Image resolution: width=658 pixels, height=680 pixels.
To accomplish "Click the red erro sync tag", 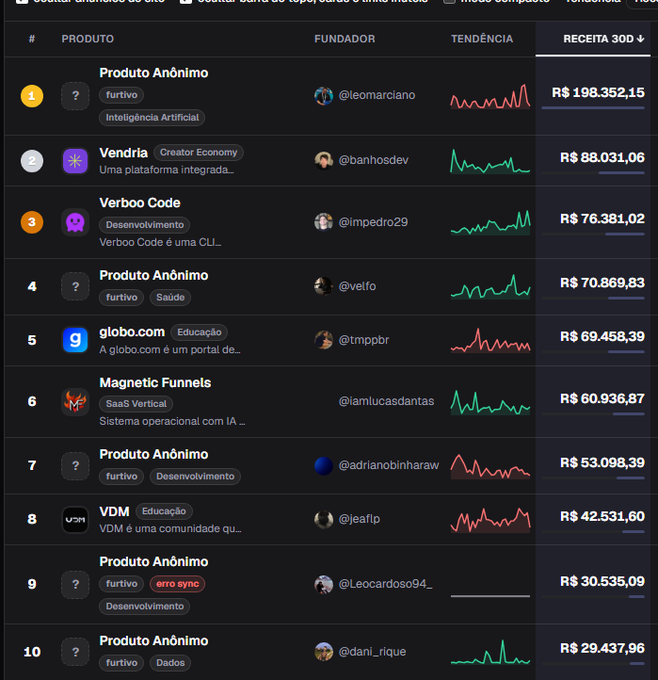I will (x=177, y=584).
